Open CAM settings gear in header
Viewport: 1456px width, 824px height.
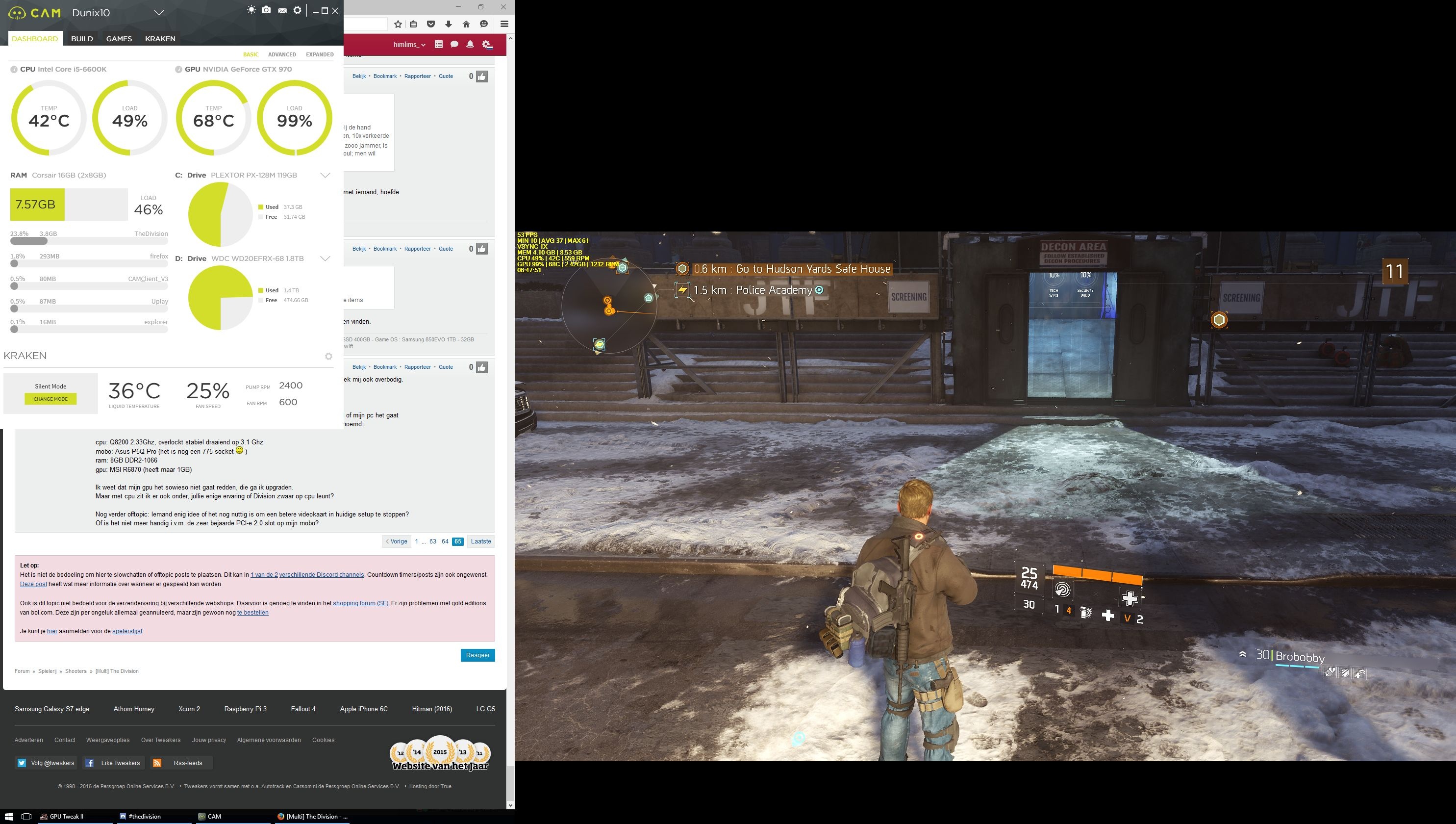(297, 10)
